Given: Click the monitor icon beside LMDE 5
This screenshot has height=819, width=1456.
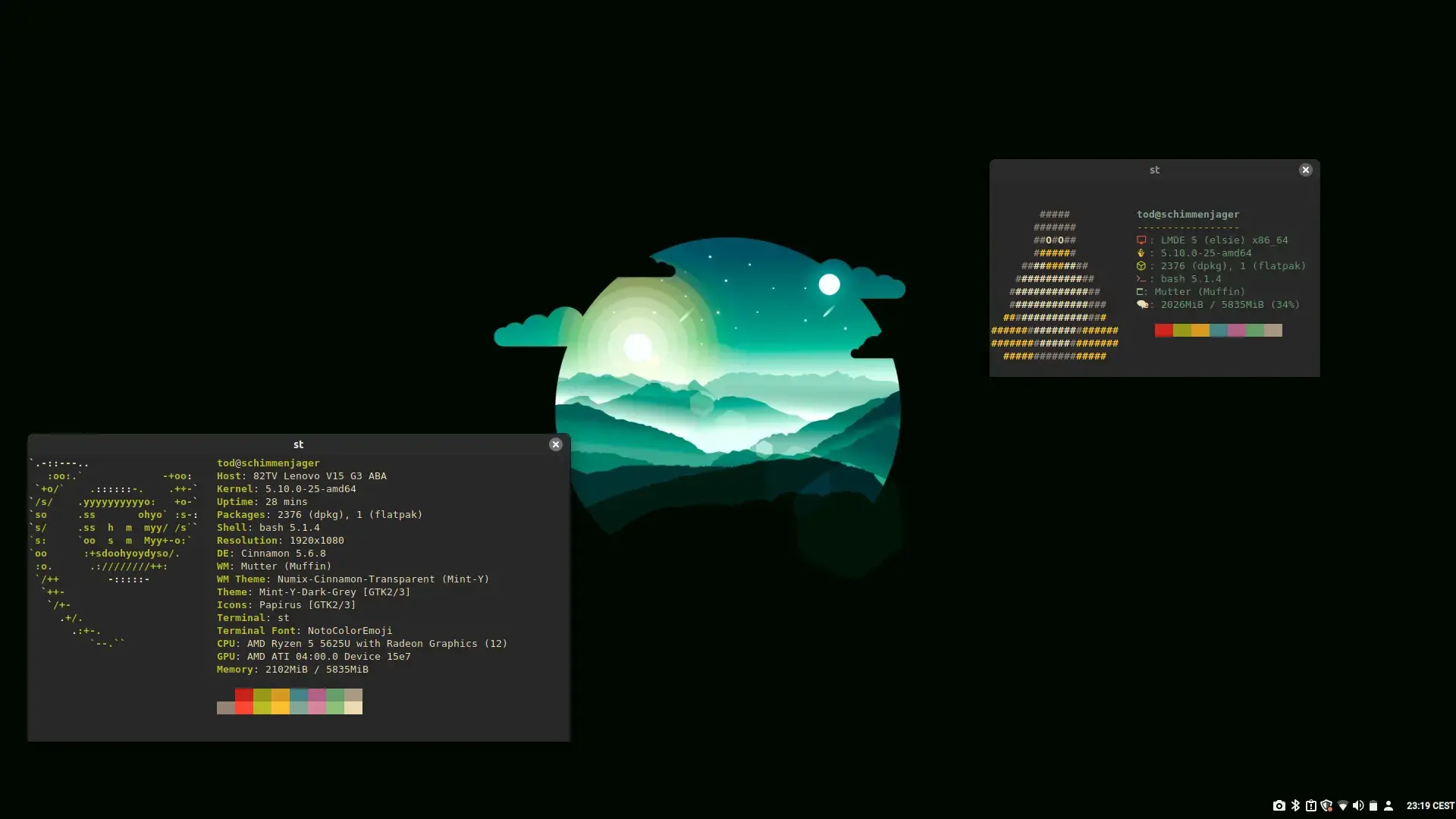Looking at the screenshot, I should tap(1141, 240).
